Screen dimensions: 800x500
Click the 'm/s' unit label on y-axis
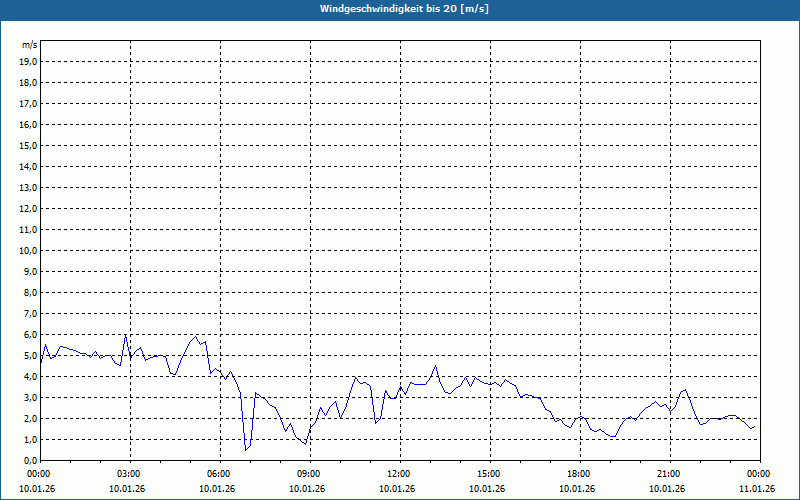pos(30,45)
